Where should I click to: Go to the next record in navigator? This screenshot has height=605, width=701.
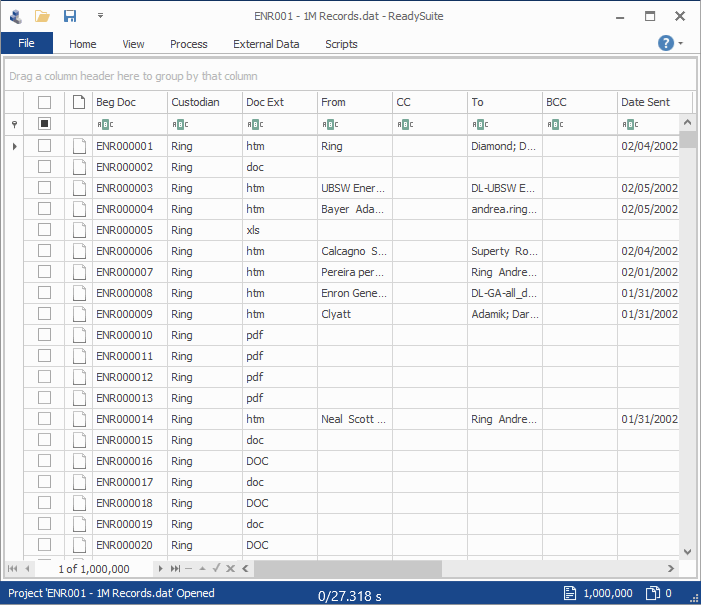[160, 568]
